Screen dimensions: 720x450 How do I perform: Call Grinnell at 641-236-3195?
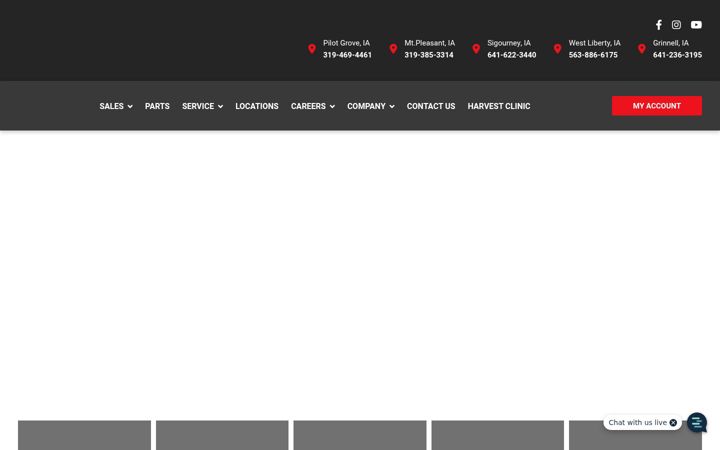click(677, 55)
